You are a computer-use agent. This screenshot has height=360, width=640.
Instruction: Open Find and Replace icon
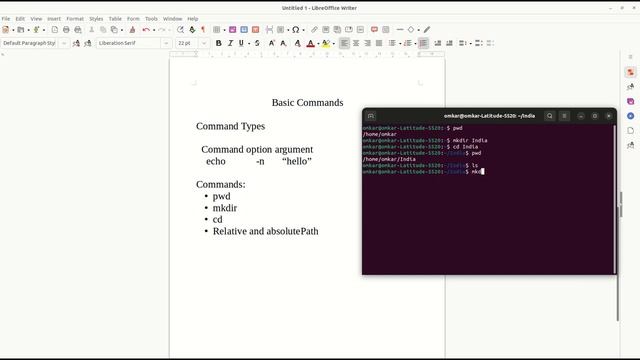point(180,30)
